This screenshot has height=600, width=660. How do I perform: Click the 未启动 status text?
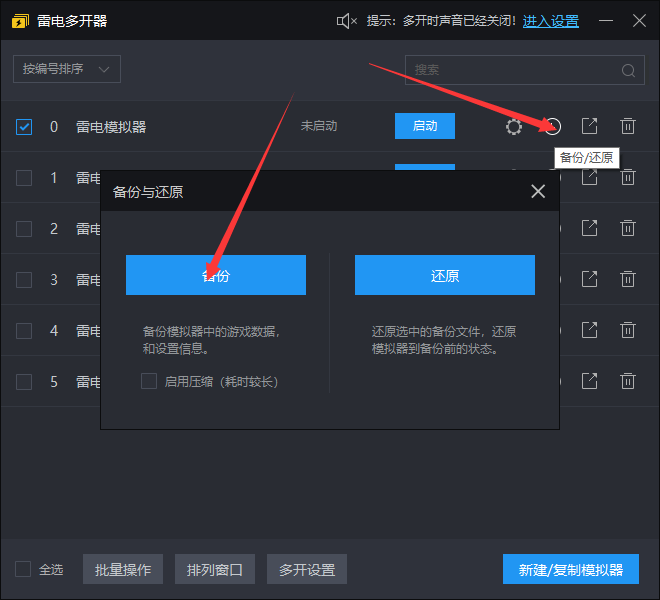pyautogui.click(x=319, y=125)
